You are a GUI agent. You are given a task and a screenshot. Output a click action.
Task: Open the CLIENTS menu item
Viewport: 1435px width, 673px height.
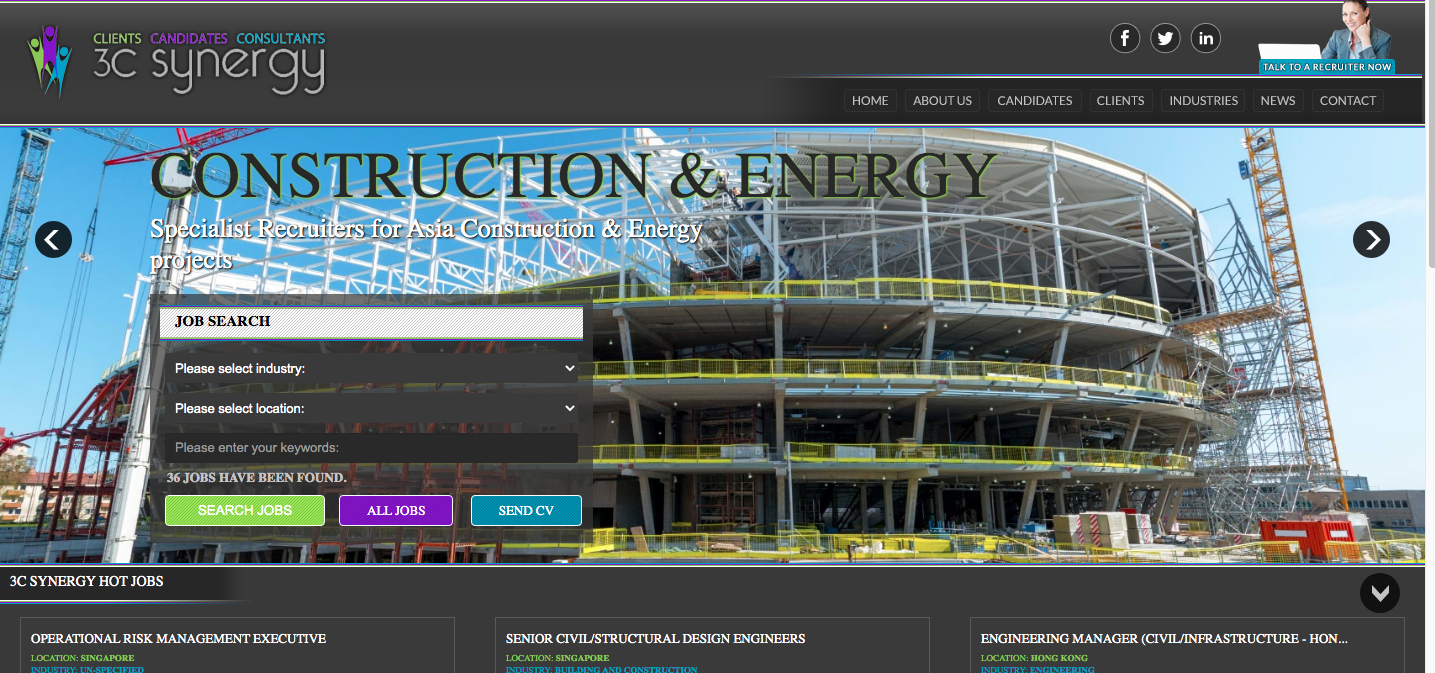point(1120,100)
